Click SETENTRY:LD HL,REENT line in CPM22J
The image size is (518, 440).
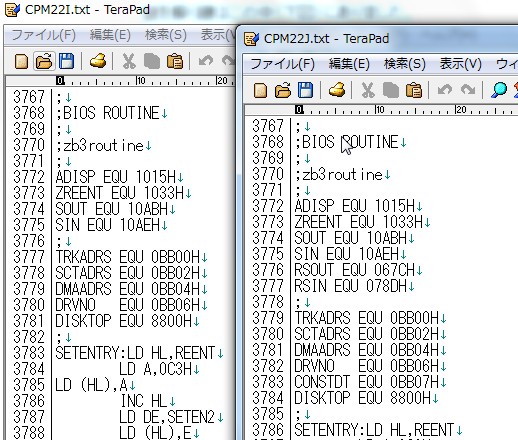[x=375, y=430]
